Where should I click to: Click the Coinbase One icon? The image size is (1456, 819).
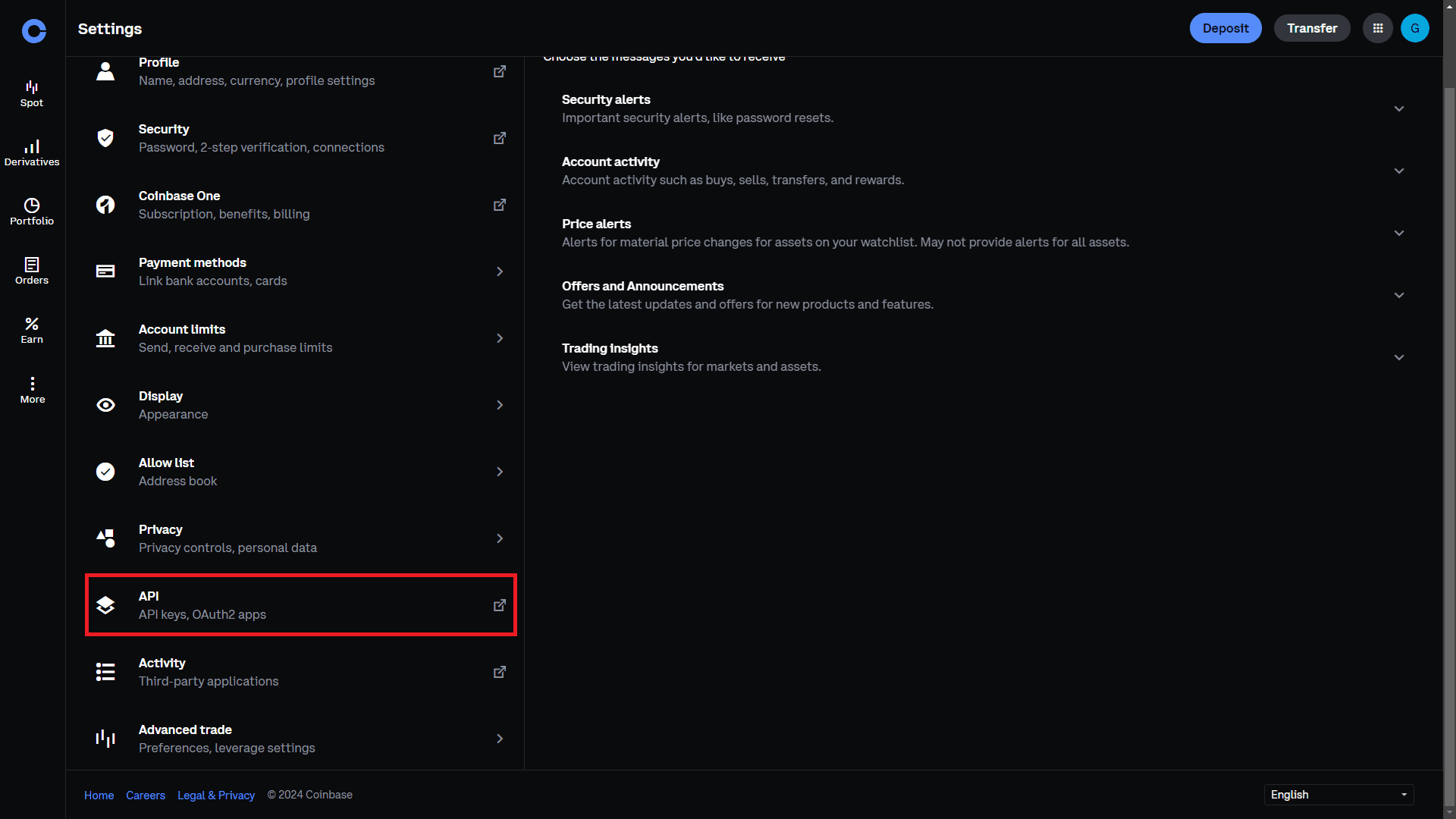(105, 205)
